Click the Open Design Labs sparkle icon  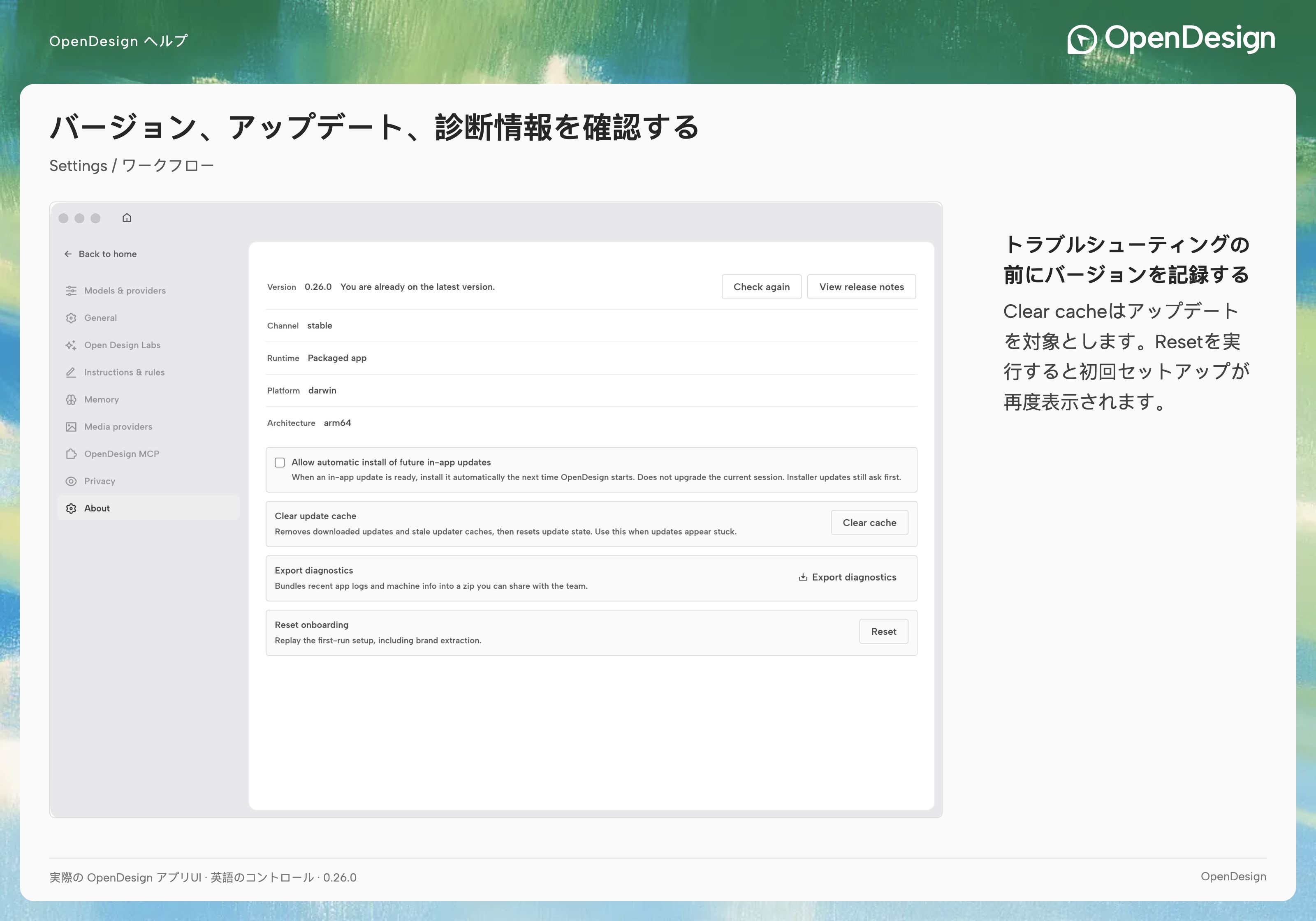pyautogui.click(x=71, y=345)
